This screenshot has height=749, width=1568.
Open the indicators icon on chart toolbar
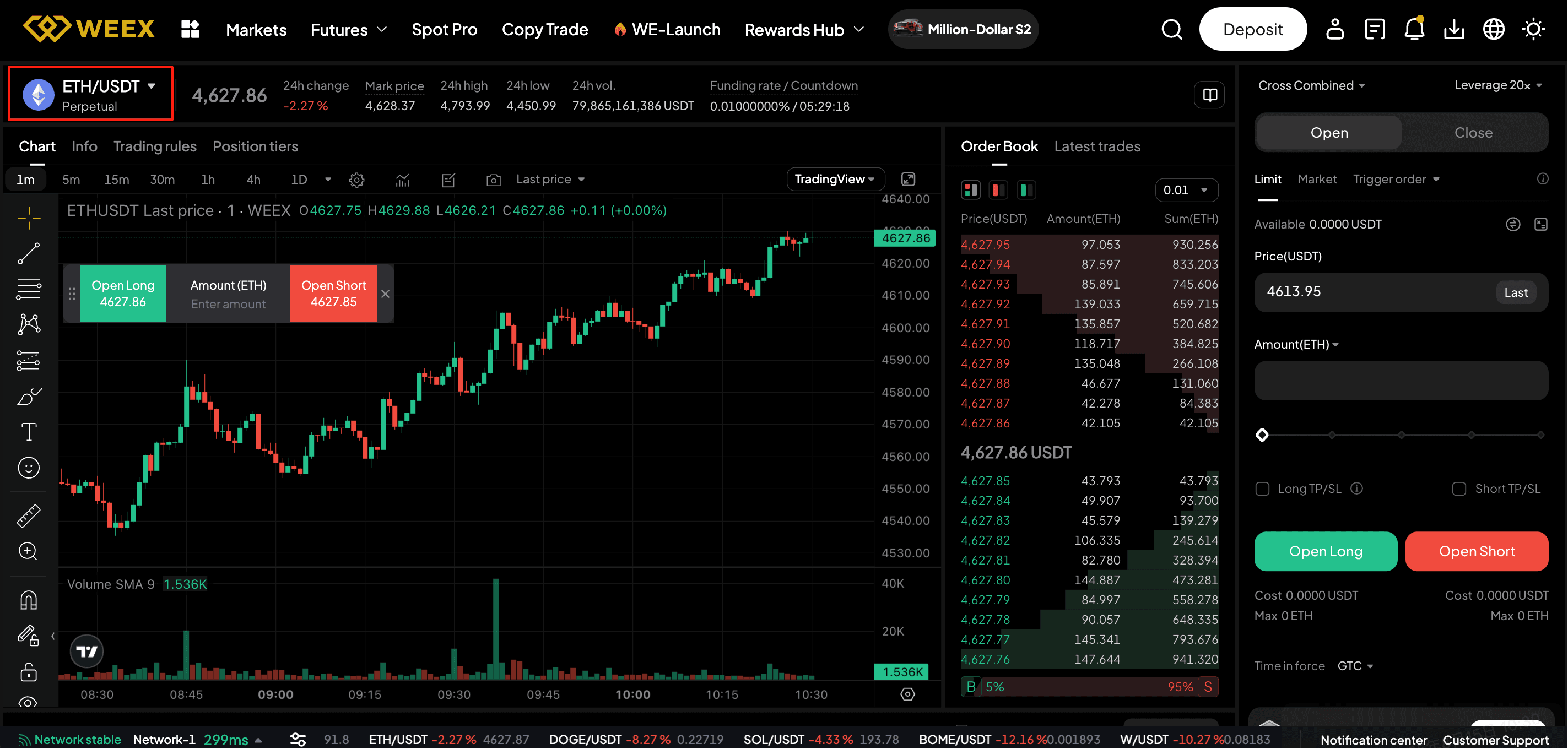pyautogui.click(x=402, y=180)
